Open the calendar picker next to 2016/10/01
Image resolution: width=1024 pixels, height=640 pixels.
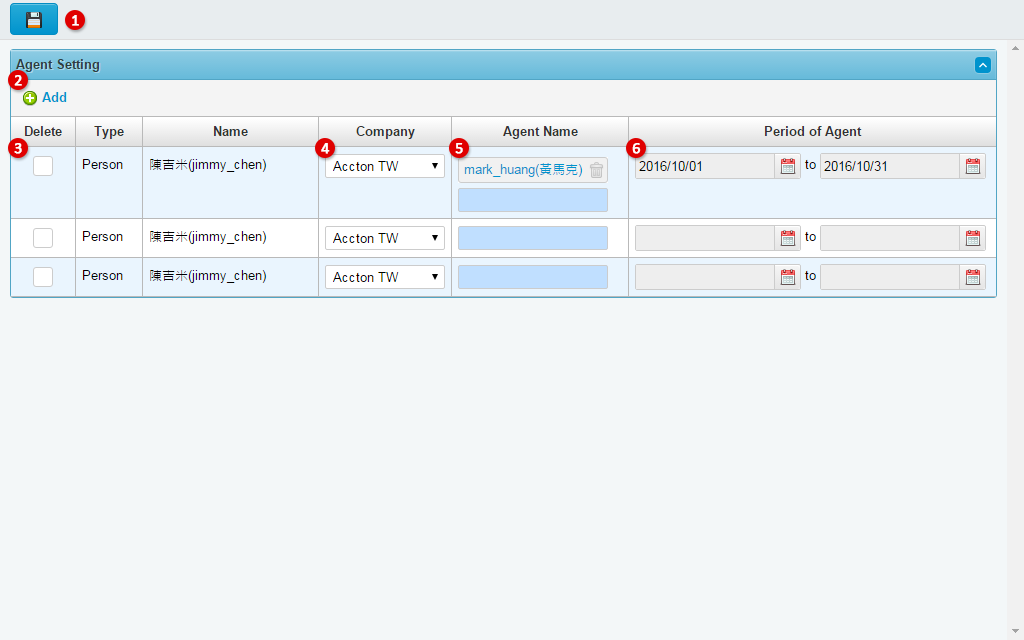pos(788,166)
